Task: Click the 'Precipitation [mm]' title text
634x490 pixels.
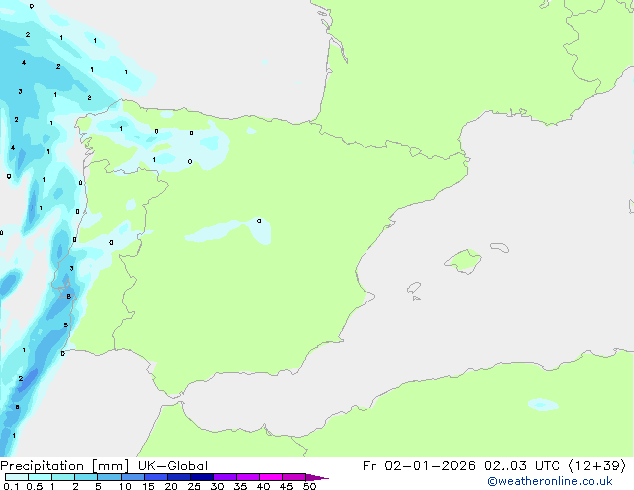Action: (x=64, y=466)
